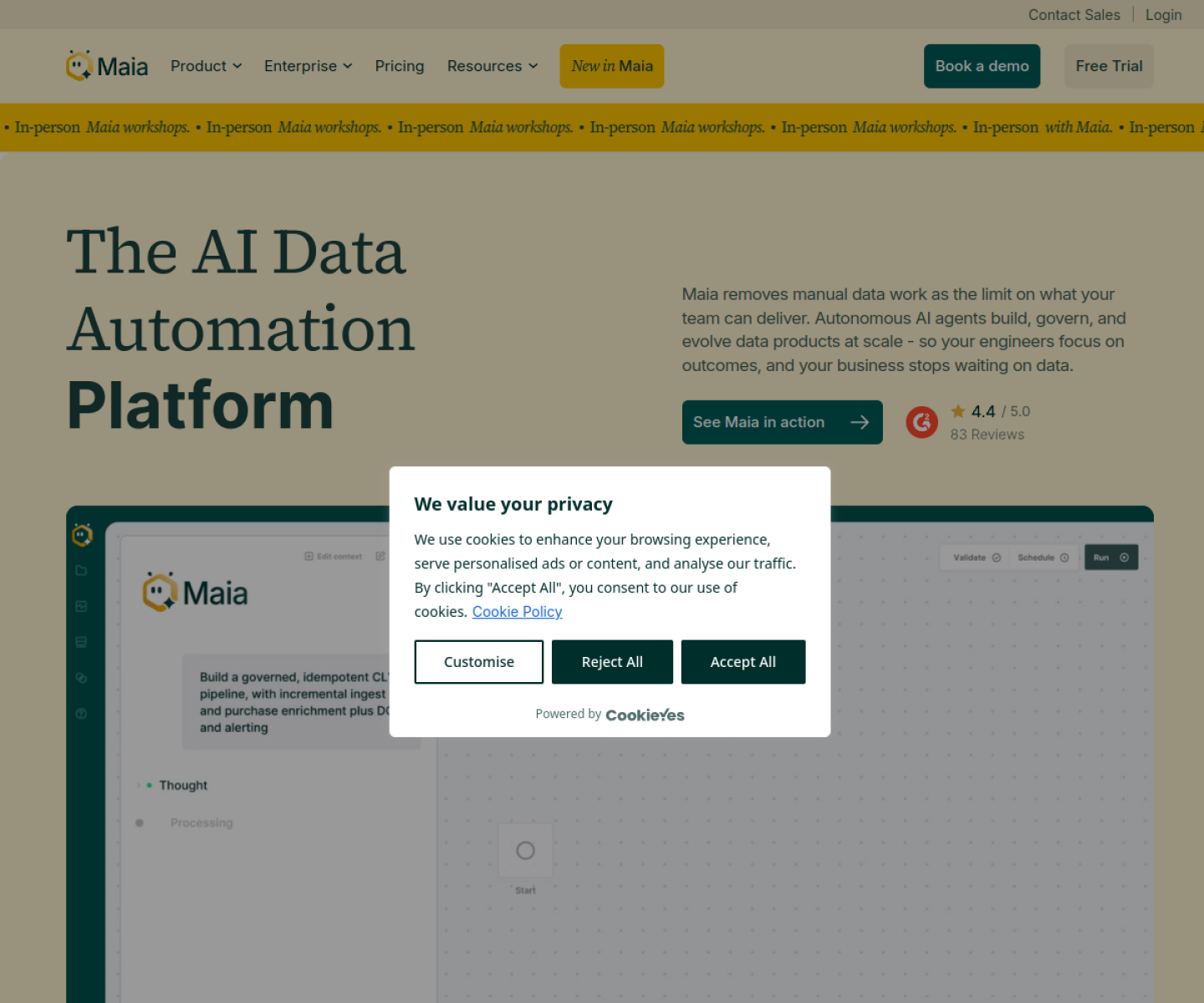Screen dimensions: 1204x1003
Task: Open the database table icon in the app sidebar
Action: 81,642
